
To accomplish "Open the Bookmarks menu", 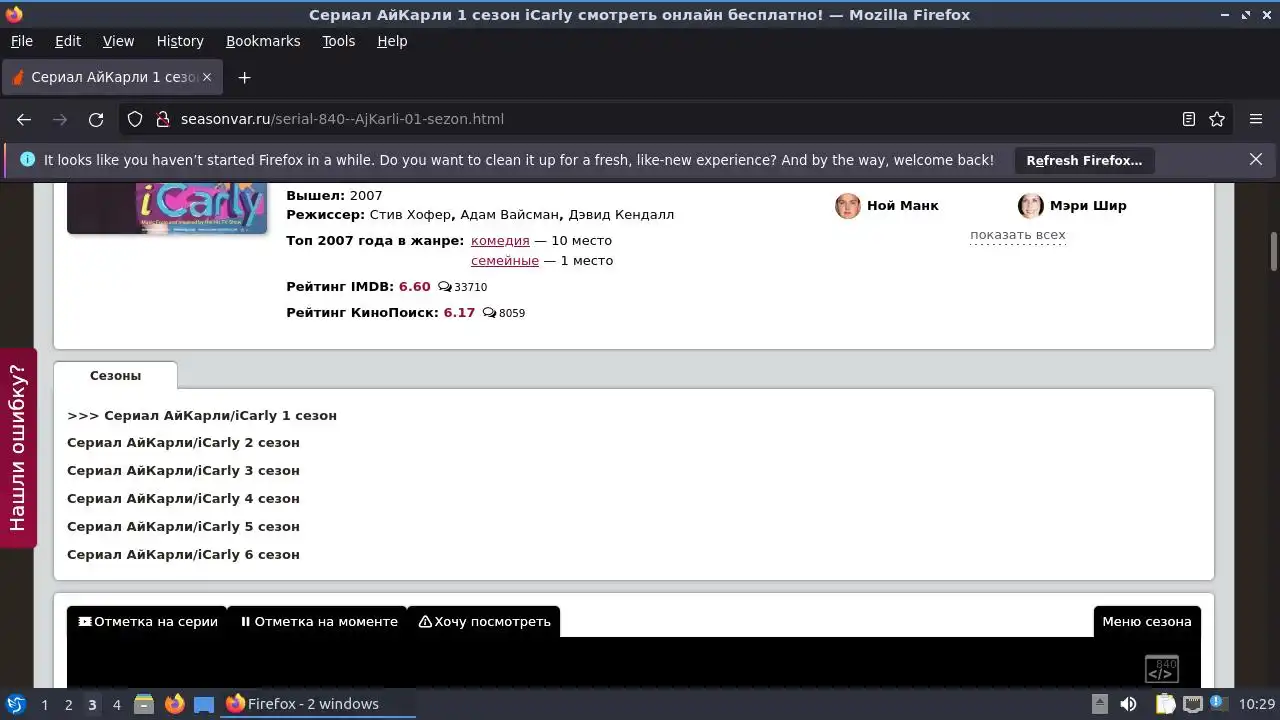I will tap(263, 41).
